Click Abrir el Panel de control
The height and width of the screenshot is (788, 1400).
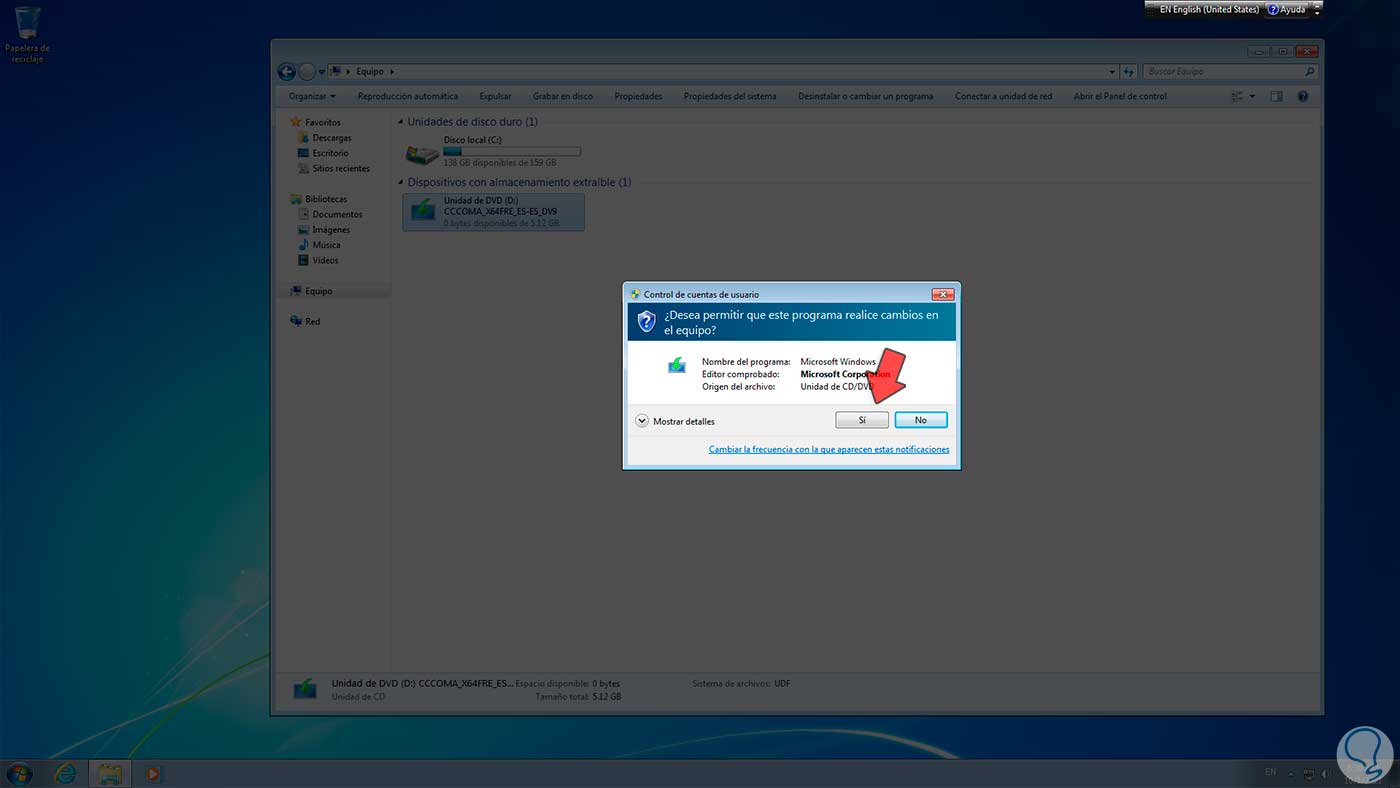pyautogui.click(x=1120, y=97)
